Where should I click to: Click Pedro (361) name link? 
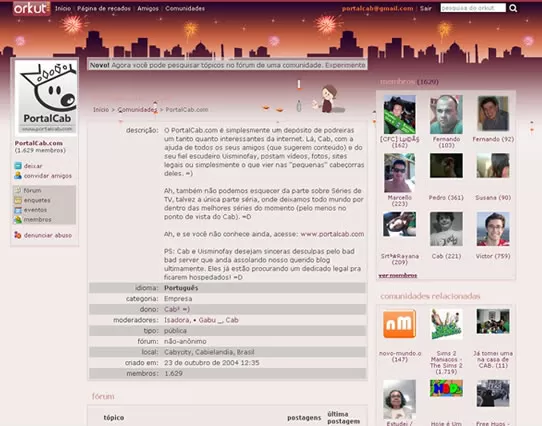click(446, 198)
